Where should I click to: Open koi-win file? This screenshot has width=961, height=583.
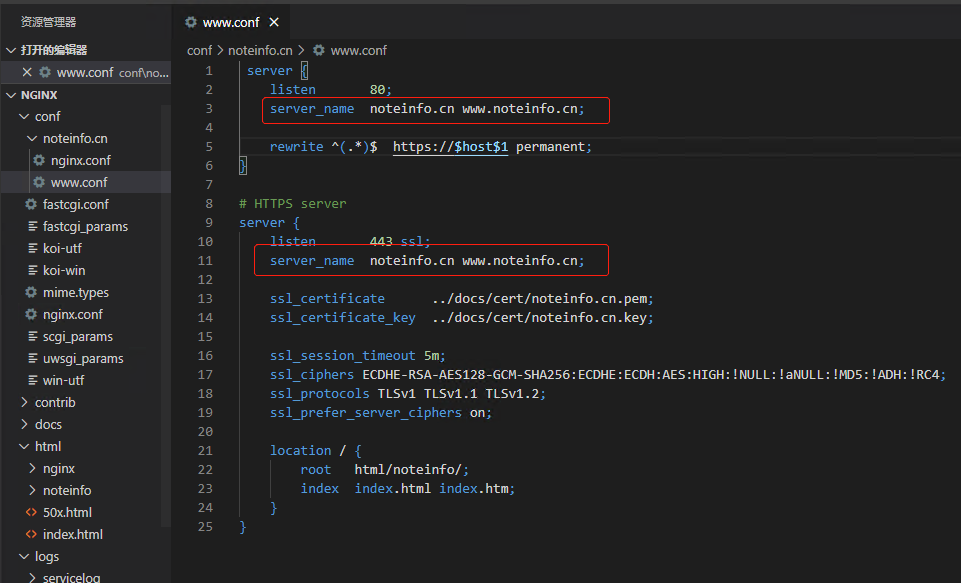click(64, 271)
